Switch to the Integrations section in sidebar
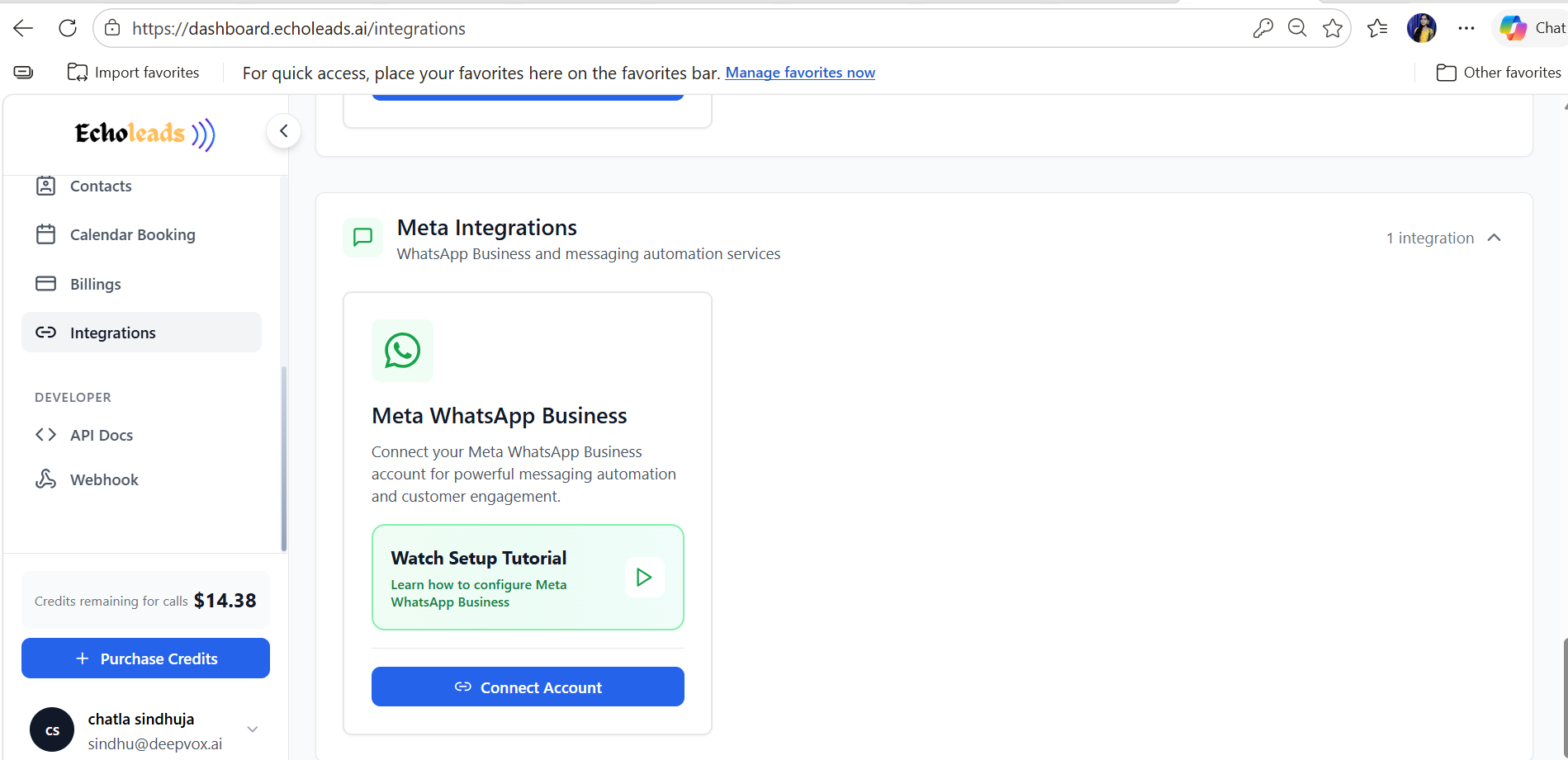Viewport: 1568px width, 760px height. (113, 332)
